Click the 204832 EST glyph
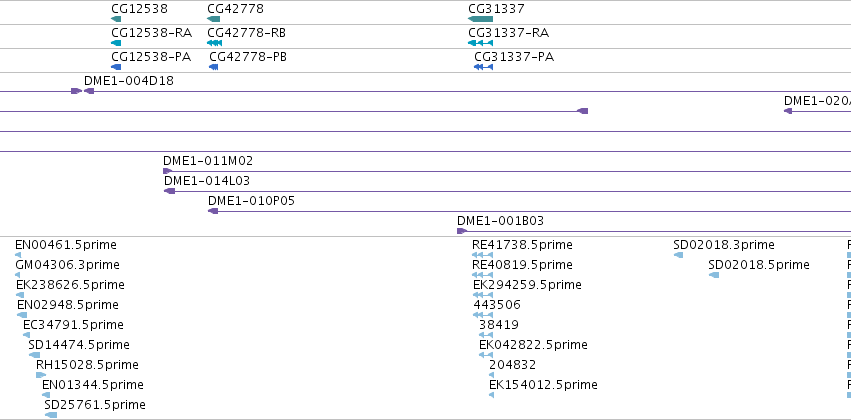This screenshot has height=420, width=851. (491, 375)
